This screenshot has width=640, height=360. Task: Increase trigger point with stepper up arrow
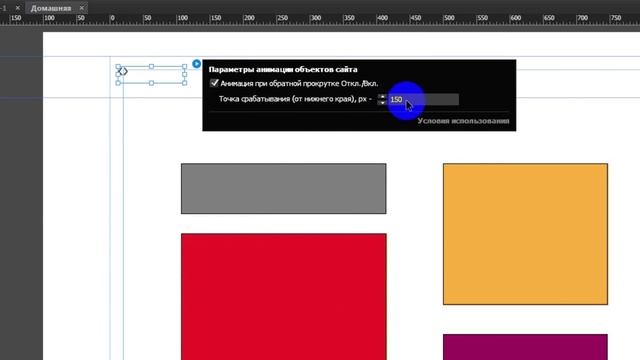382,97
